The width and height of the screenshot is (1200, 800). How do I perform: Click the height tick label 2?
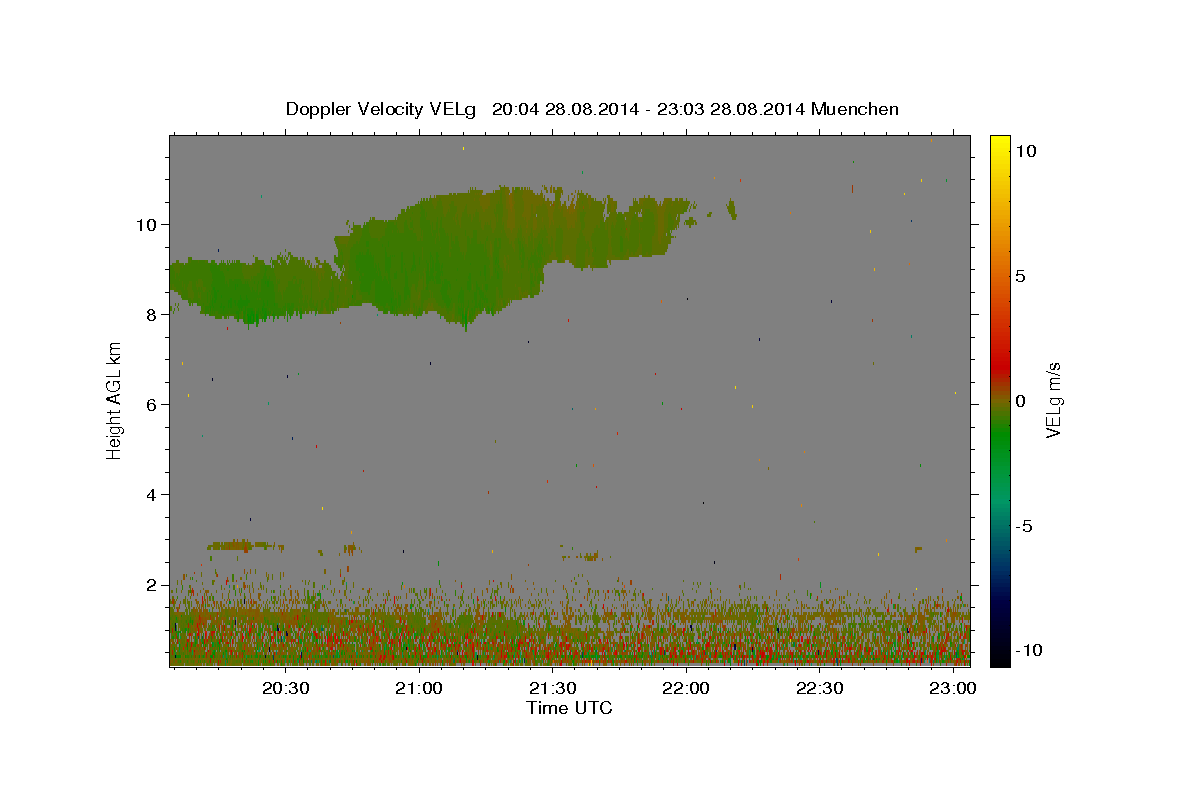click(x=152, y=584)
